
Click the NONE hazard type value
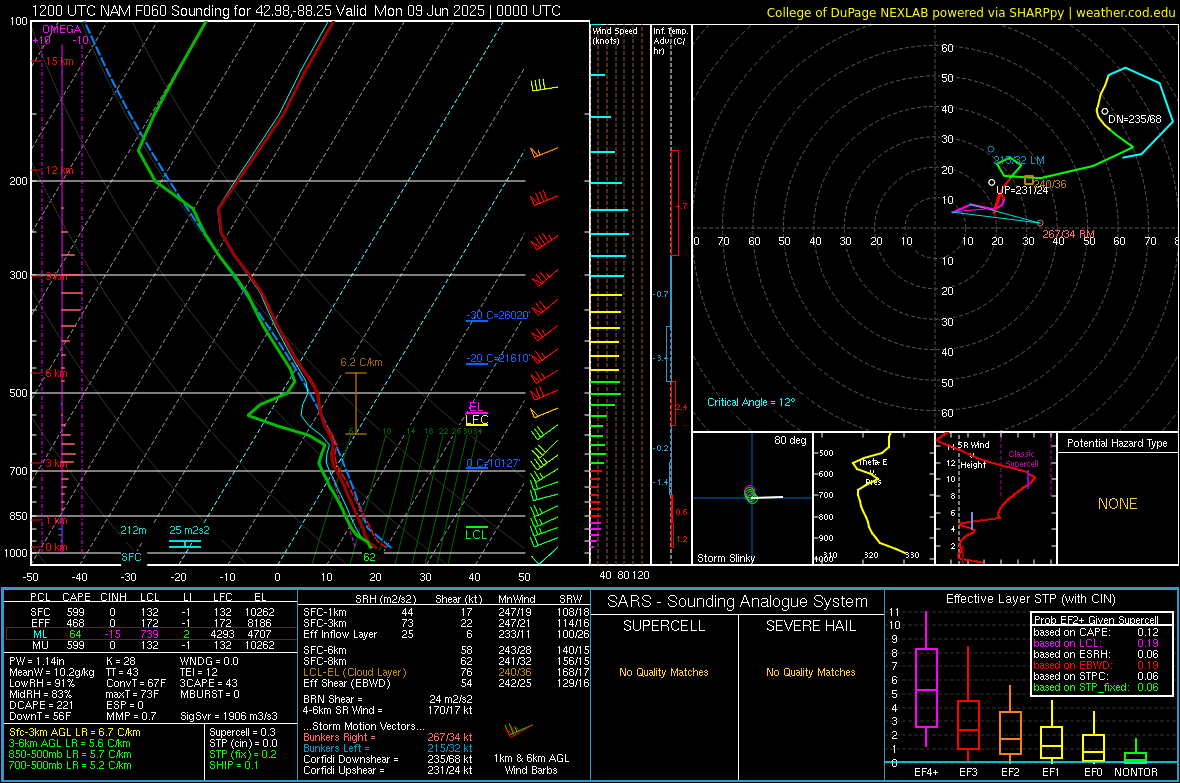click(x=1117, y=504)
